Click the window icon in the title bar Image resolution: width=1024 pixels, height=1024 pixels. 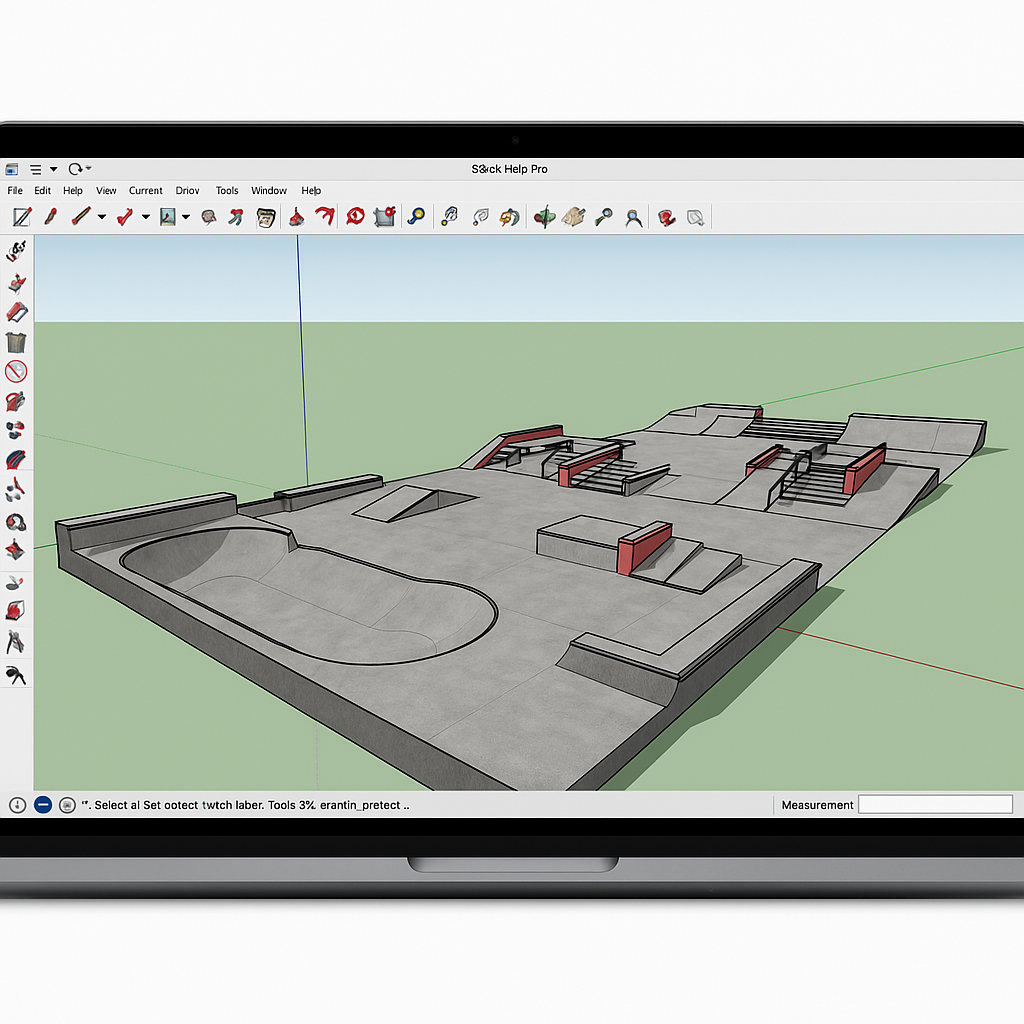tap(12, 169)
